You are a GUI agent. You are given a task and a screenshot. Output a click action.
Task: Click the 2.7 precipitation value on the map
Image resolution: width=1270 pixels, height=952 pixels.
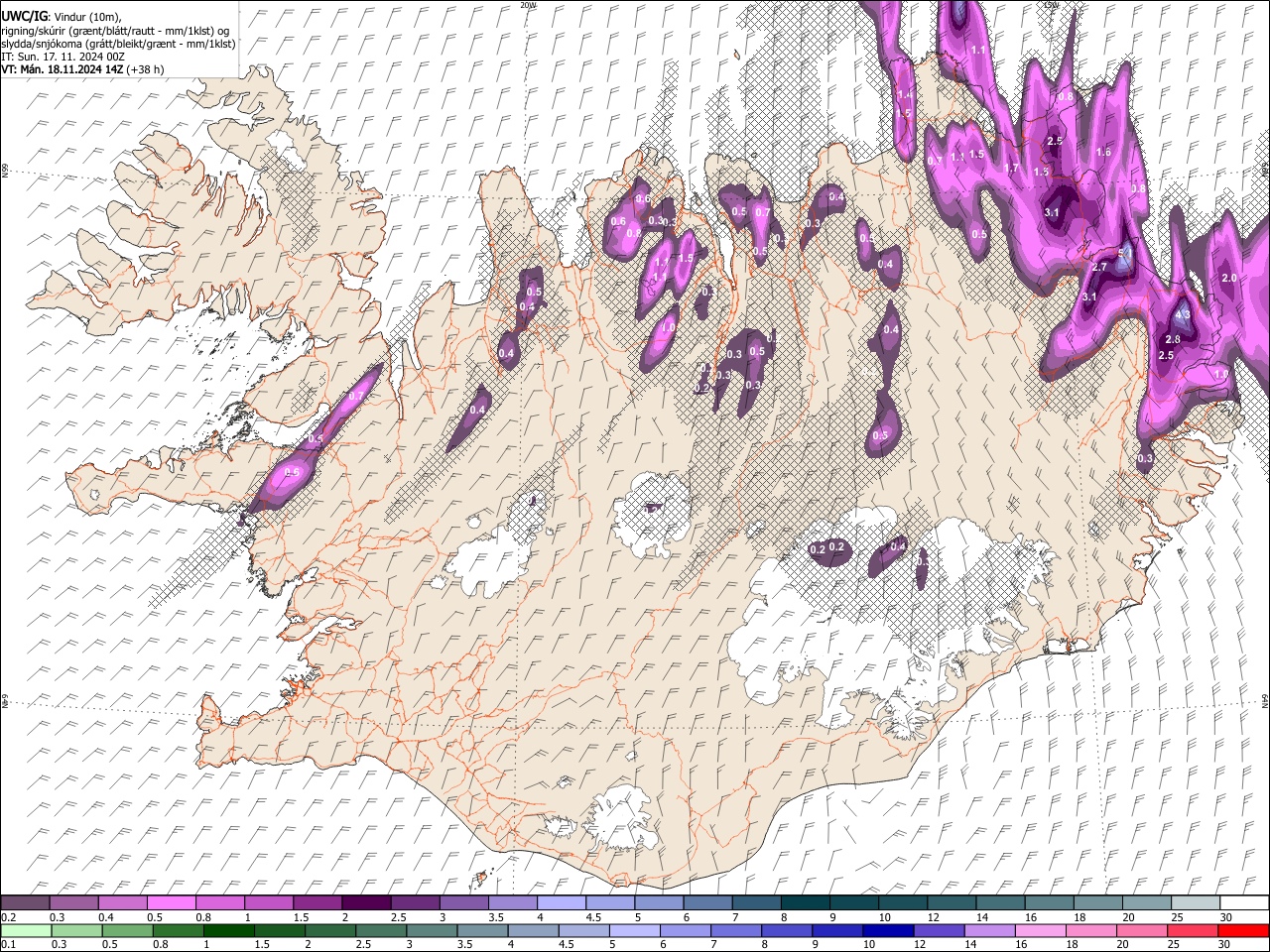(1099, 268)
